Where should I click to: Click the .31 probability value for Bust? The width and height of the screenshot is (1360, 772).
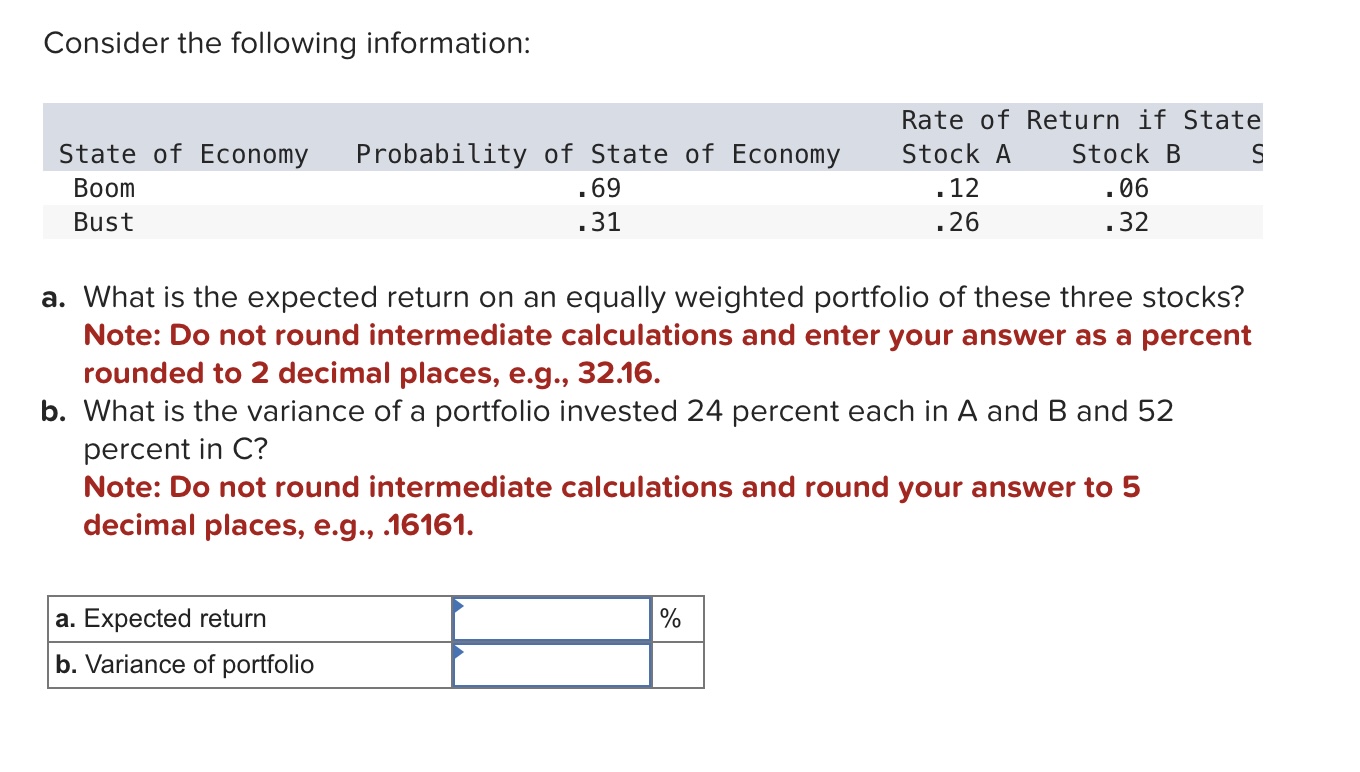[600, 222]
